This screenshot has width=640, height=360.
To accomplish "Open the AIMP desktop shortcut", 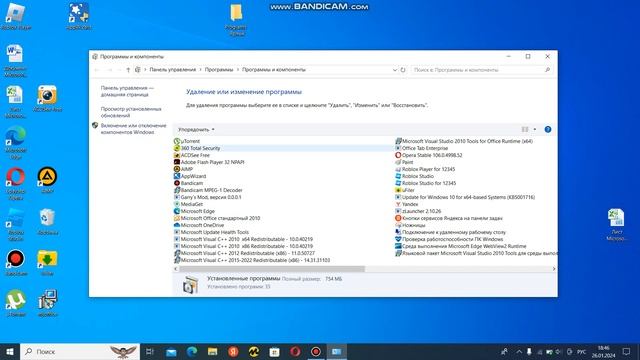I will click(x=47, y=180).
